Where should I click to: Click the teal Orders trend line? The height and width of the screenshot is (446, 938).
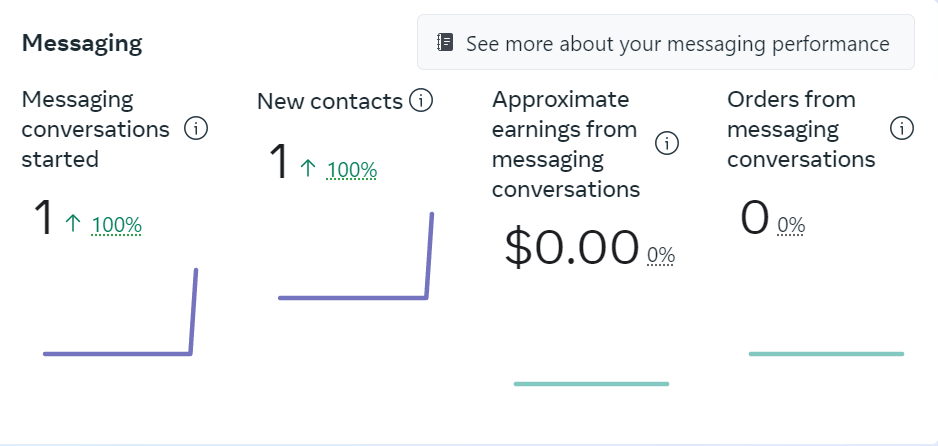(x=825, y=353)
